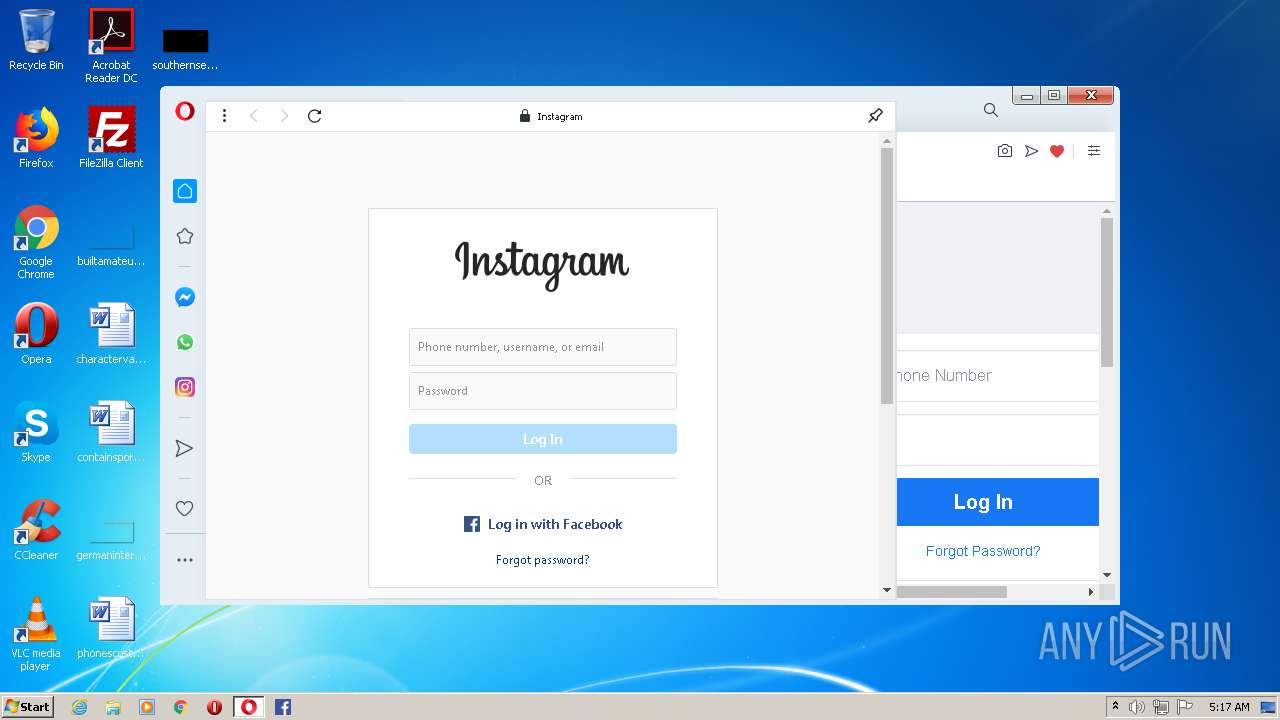Open Instagram icon in Opera sidebar
1280x720 pixels.
(184, 387)
